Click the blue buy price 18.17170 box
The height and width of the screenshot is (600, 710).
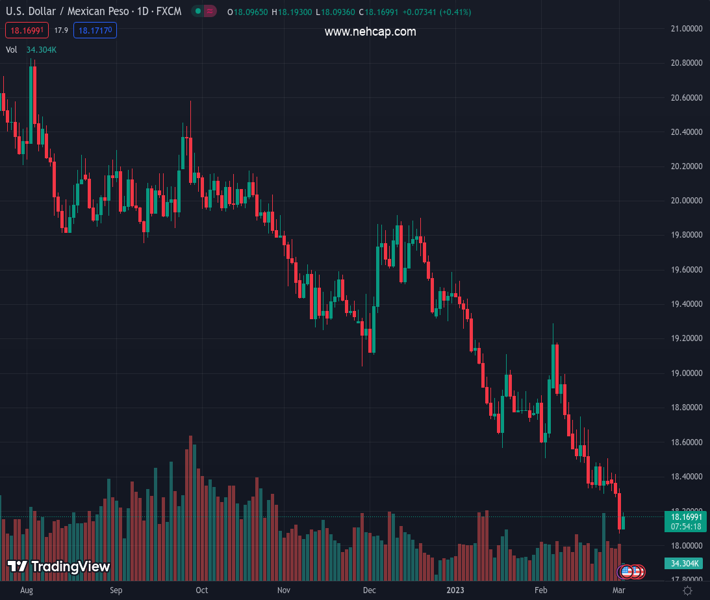[x=95, y=31]
